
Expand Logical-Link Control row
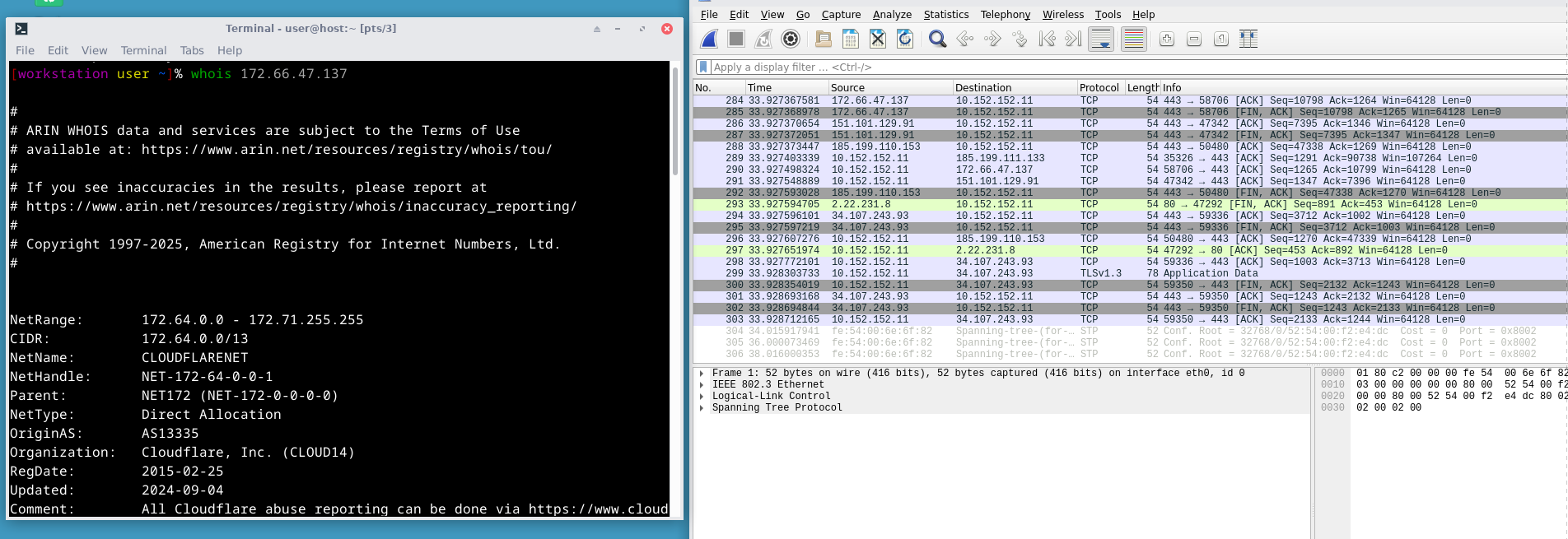(x=702, y=396)
